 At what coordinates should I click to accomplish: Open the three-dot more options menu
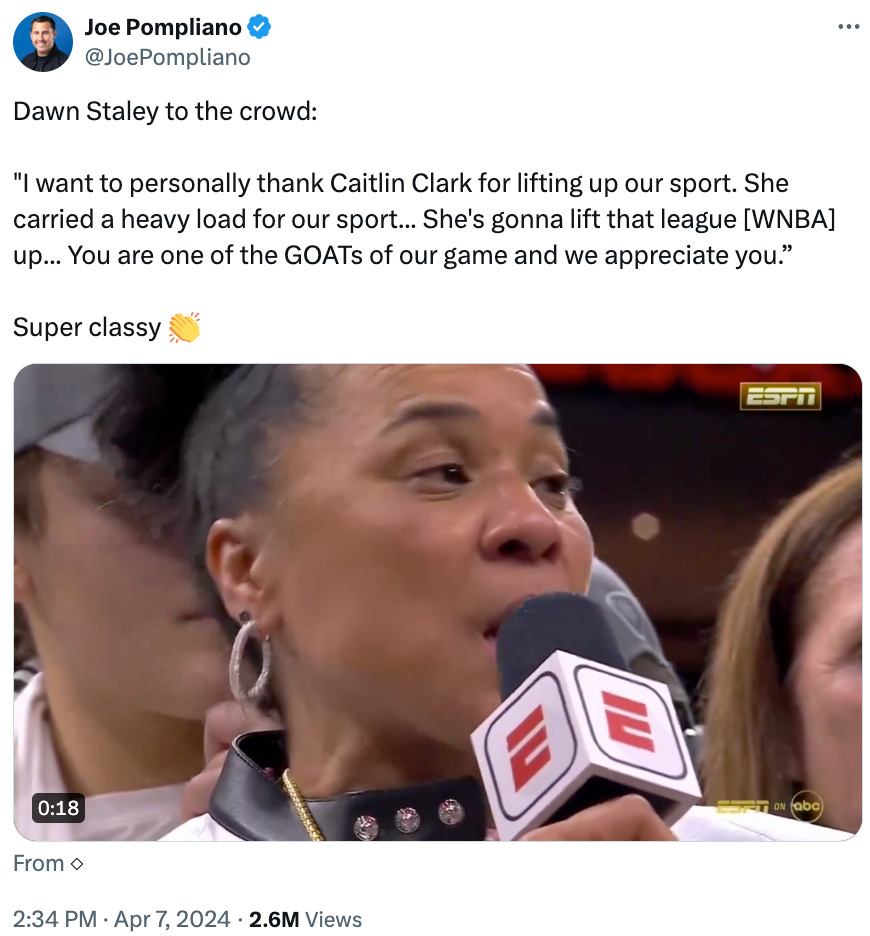848,27
